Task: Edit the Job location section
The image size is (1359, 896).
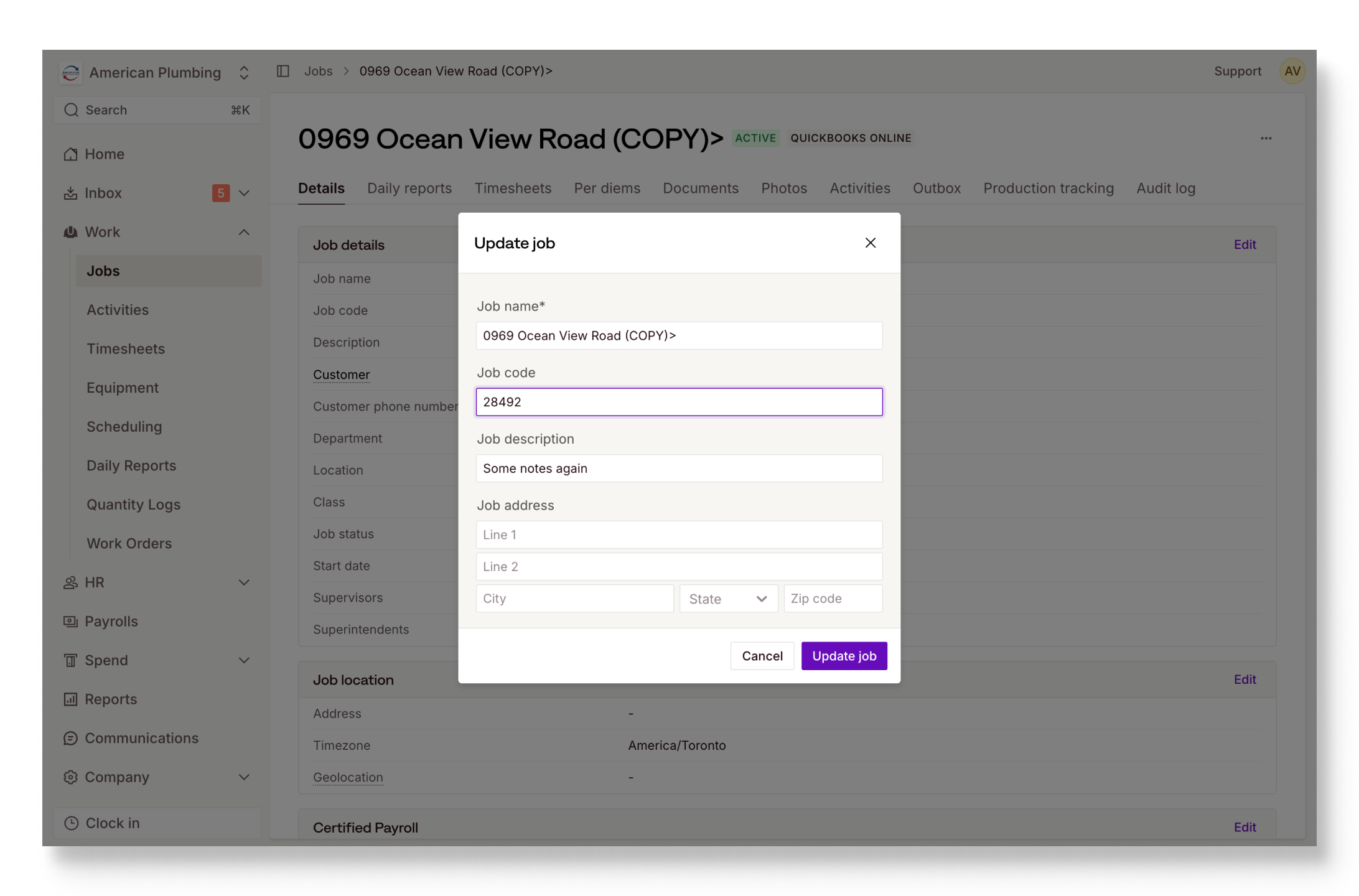Action: point(1245,679)
